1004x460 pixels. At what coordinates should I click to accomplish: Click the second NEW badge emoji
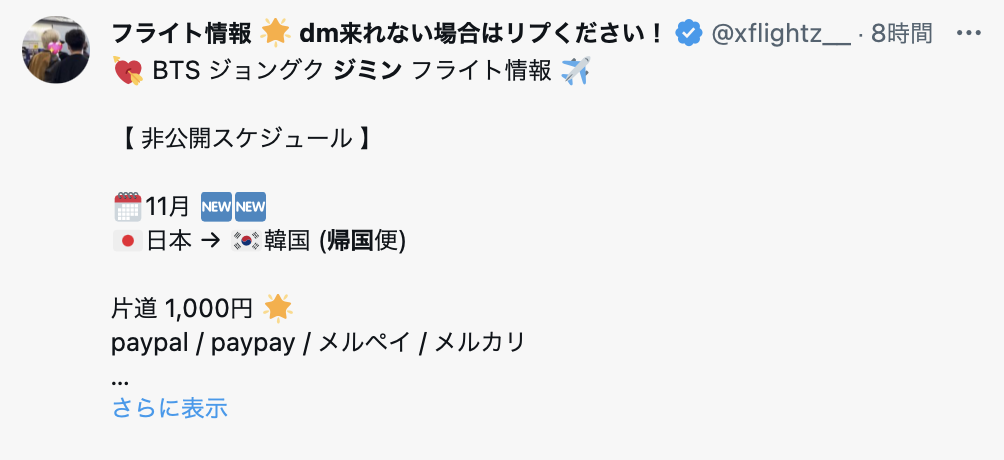click(250, 206)
